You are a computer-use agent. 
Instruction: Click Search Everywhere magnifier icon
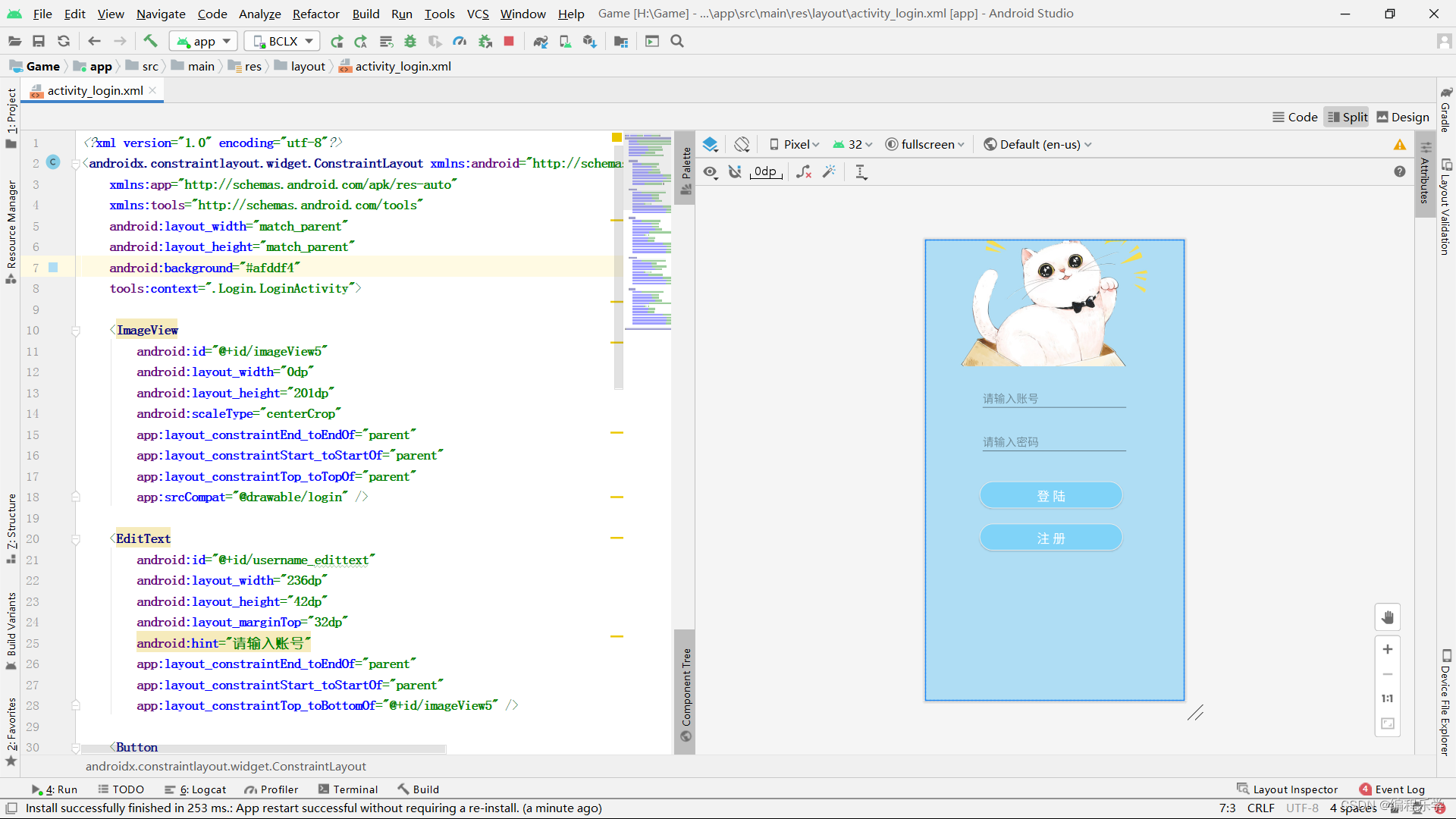677,41
